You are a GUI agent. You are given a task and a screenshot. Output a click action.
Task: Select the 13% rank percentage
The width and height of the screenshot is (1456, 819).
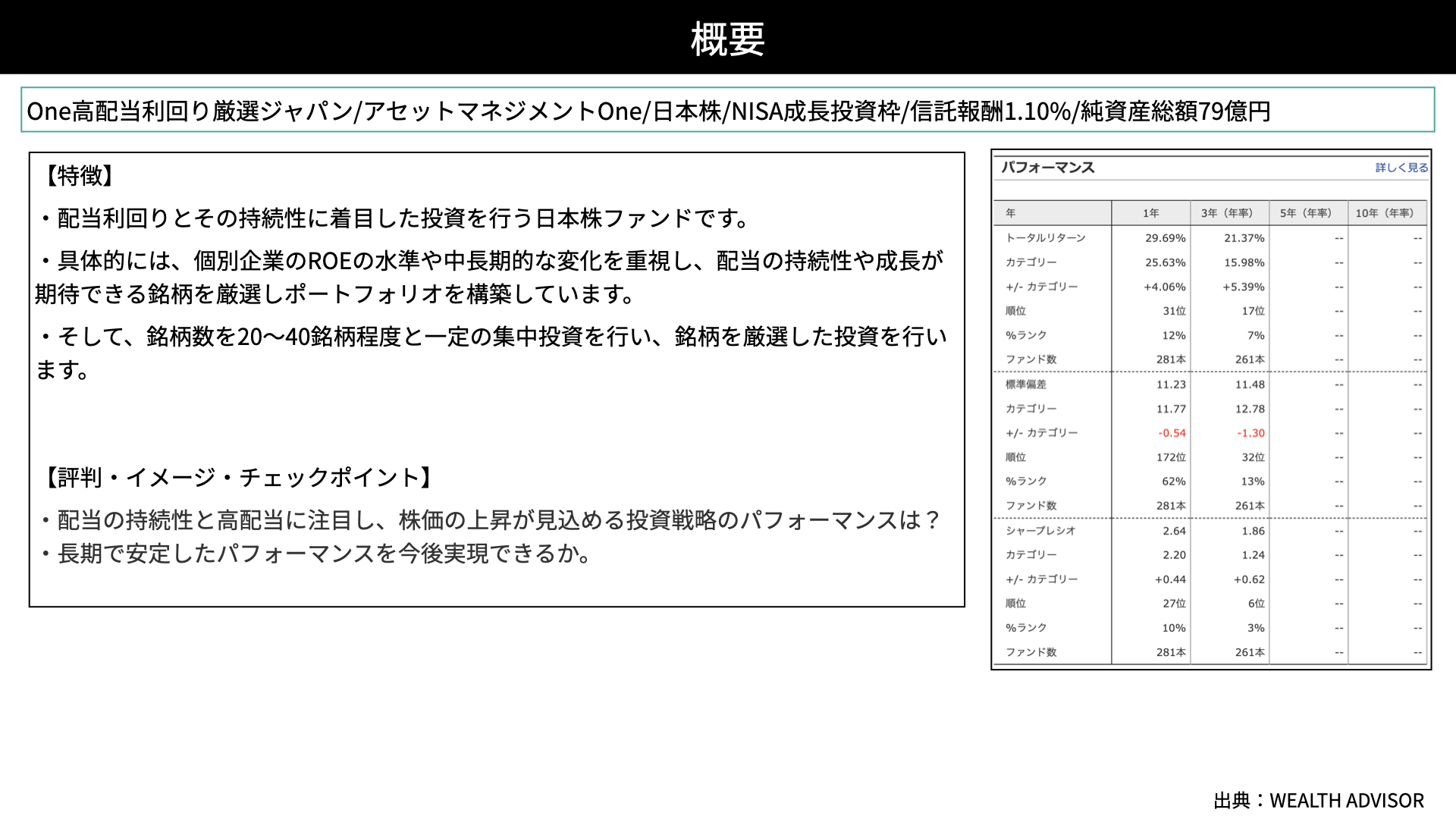pos(1253,482)
